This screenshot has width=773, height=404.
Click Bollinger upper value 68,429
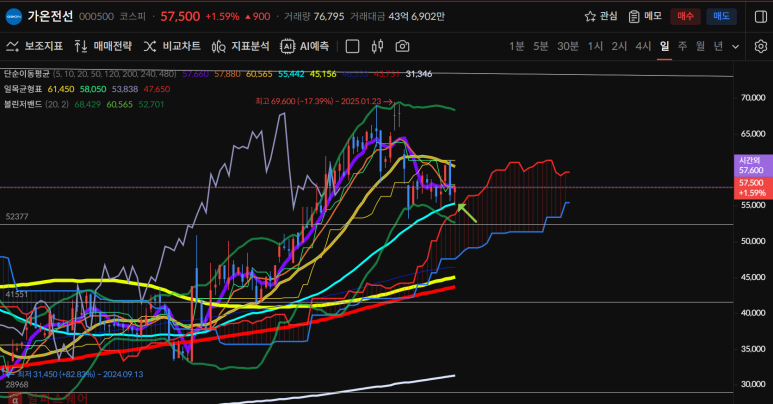tap(87, 105)
